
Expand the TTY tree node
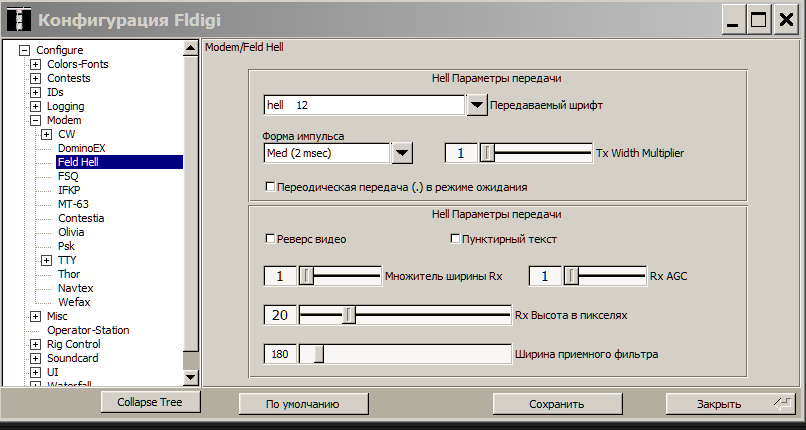(x=46, y=260)
